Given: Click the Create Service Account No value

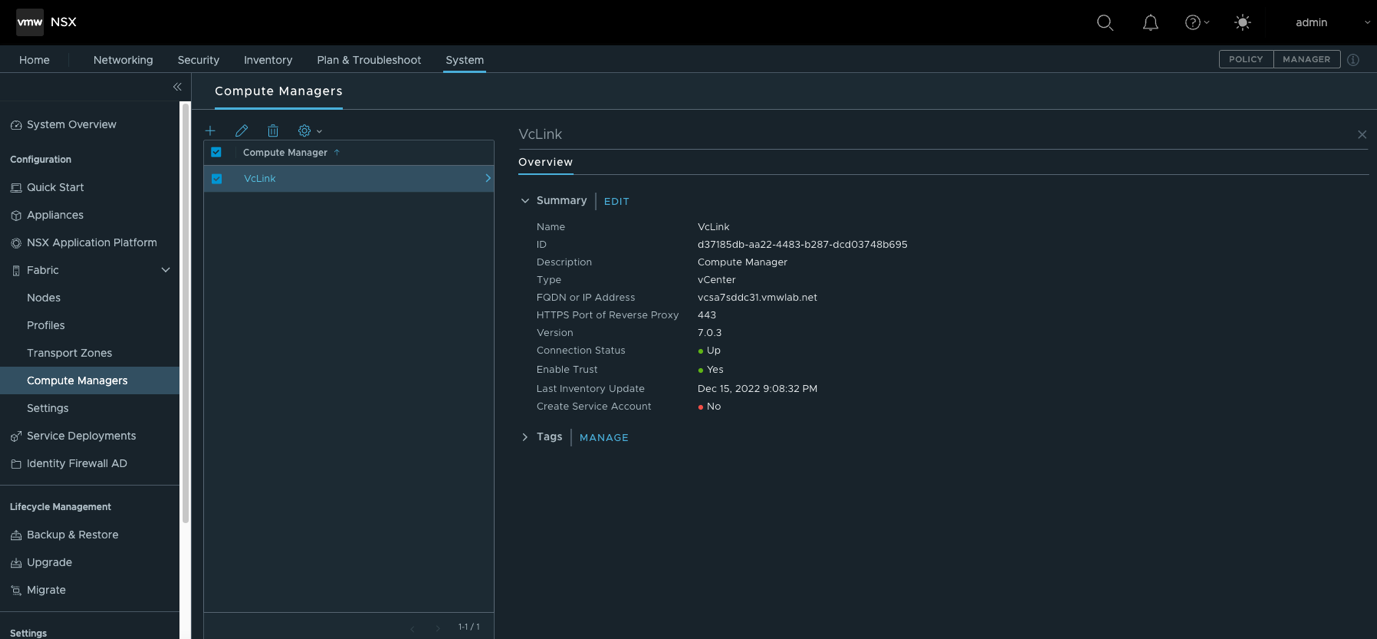Looking at the screenshot, I should click(709, 407).
